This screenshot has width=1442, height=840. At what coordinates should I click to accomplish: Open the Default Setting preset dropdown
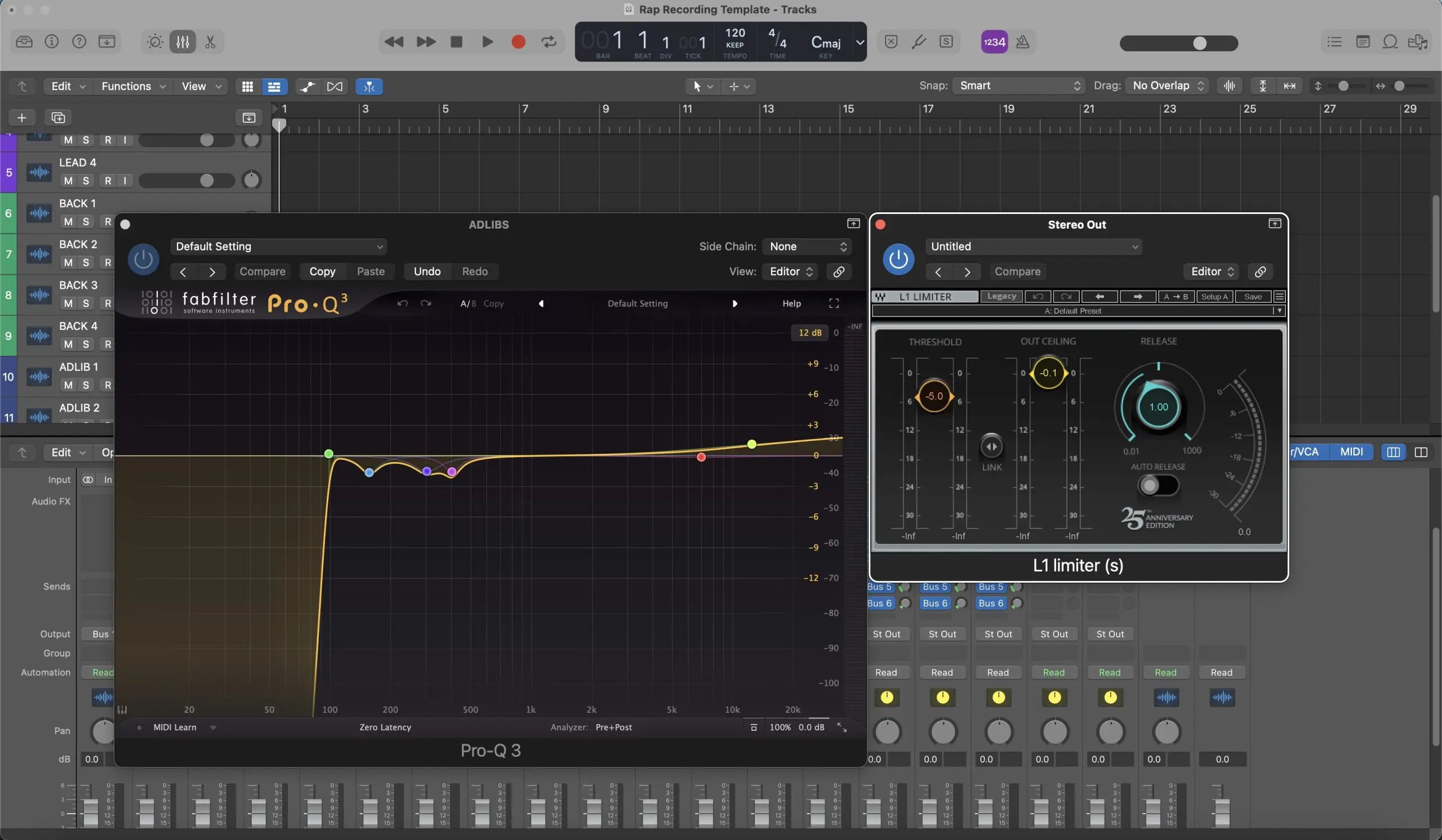pos(278,247)
